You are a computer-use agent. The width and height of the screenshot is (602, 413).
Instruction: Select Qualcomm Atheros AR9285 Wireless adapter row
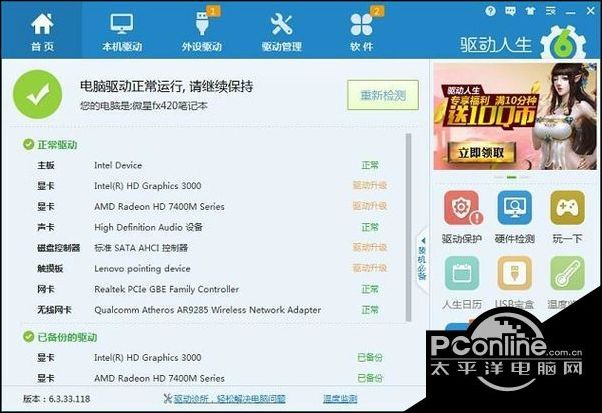click(208, 310)
